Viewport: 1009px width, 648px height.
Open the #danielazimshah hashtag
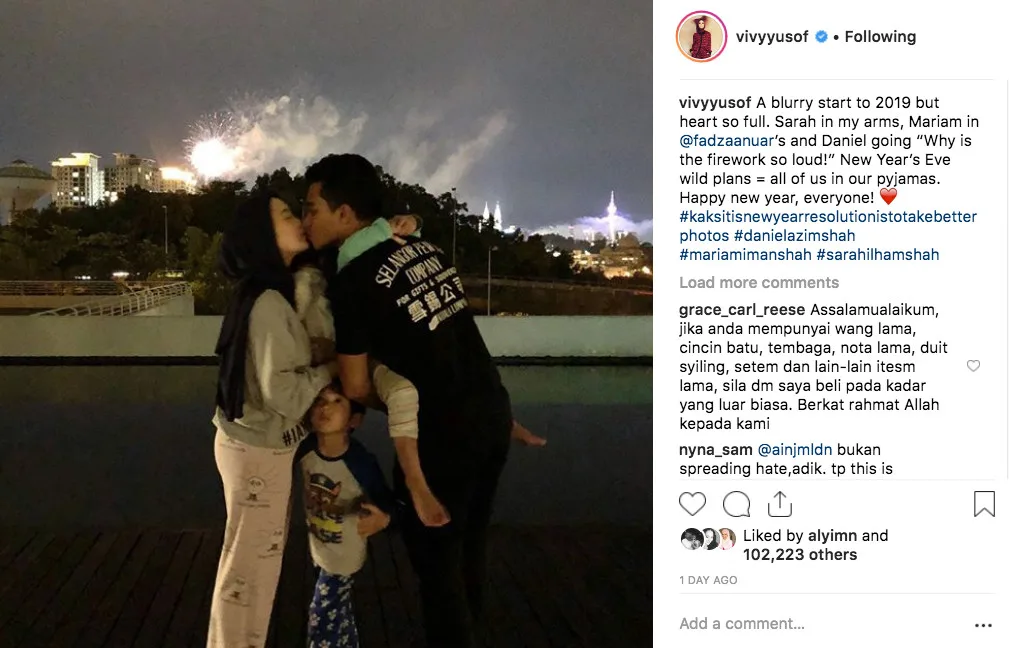pos(794,236)
